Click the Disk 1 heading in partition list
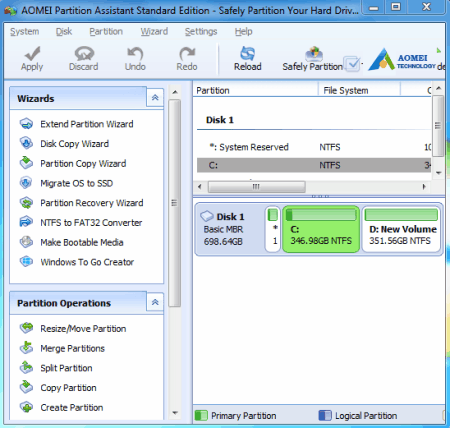 tap(220, 120)
